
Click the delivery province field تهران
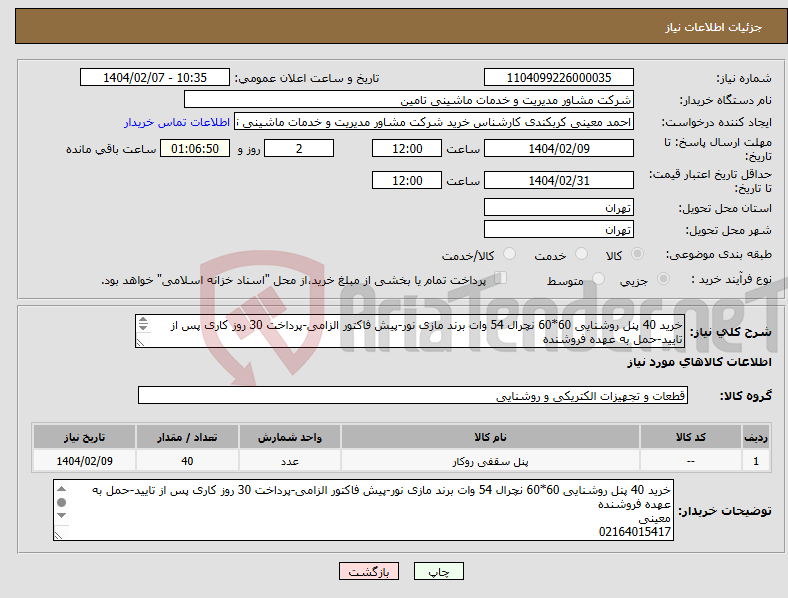tap(558, 207)
